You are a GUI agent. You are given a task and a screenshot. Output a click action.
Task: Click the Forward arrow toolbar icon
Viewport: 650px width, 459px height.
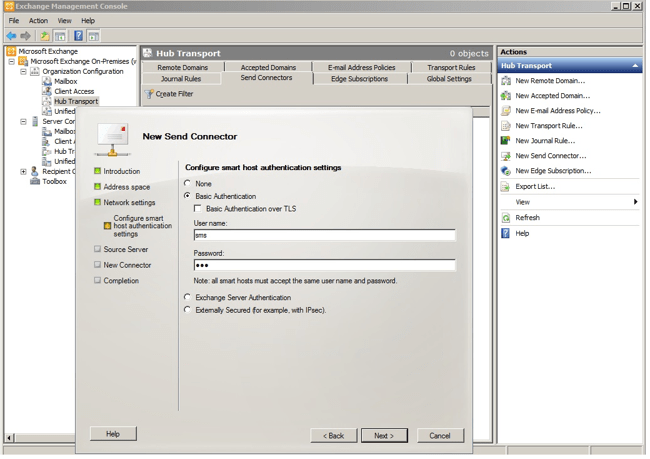[25, 36]
